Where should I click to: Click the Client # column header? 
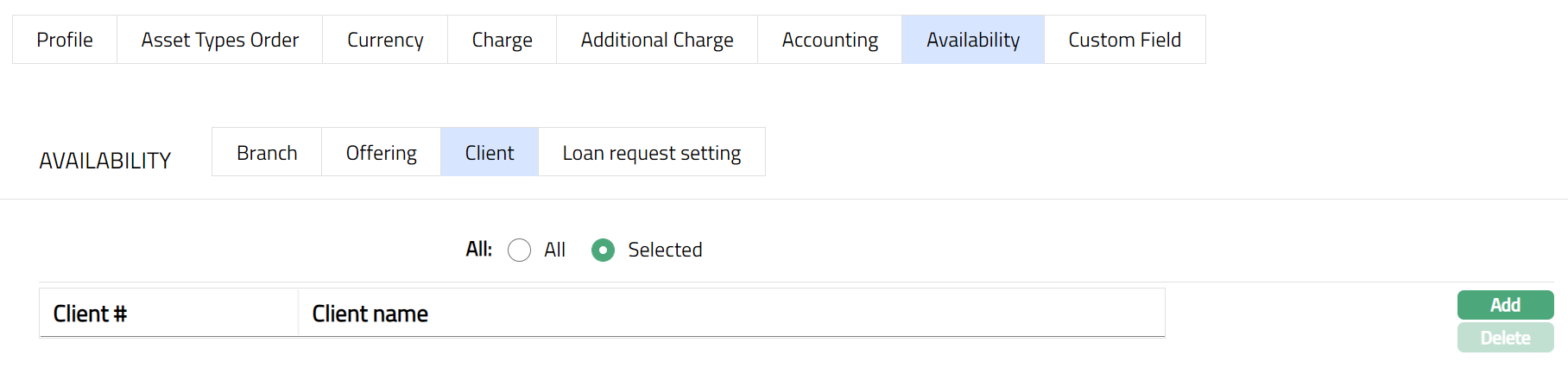click(x=90, y=314)
